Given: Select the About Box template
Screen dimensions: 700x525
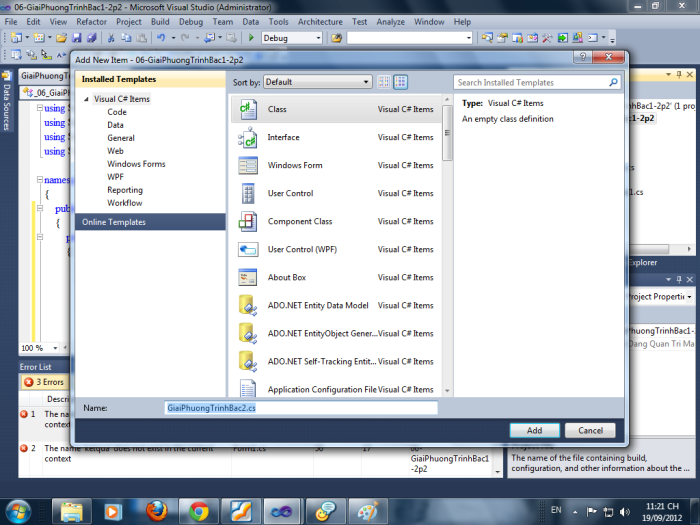Looking at the screenshot, I should click(x=337, y=278).
